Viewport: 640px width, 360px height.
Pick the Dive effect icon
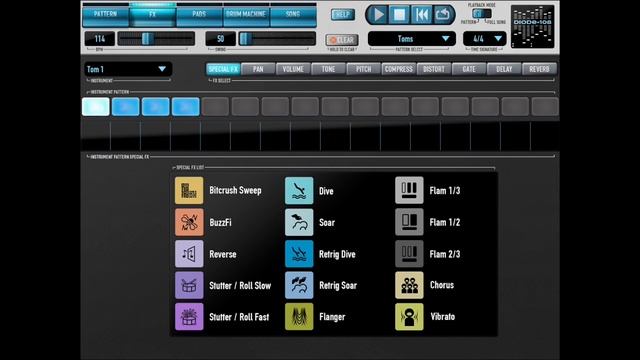coord(299,191)
